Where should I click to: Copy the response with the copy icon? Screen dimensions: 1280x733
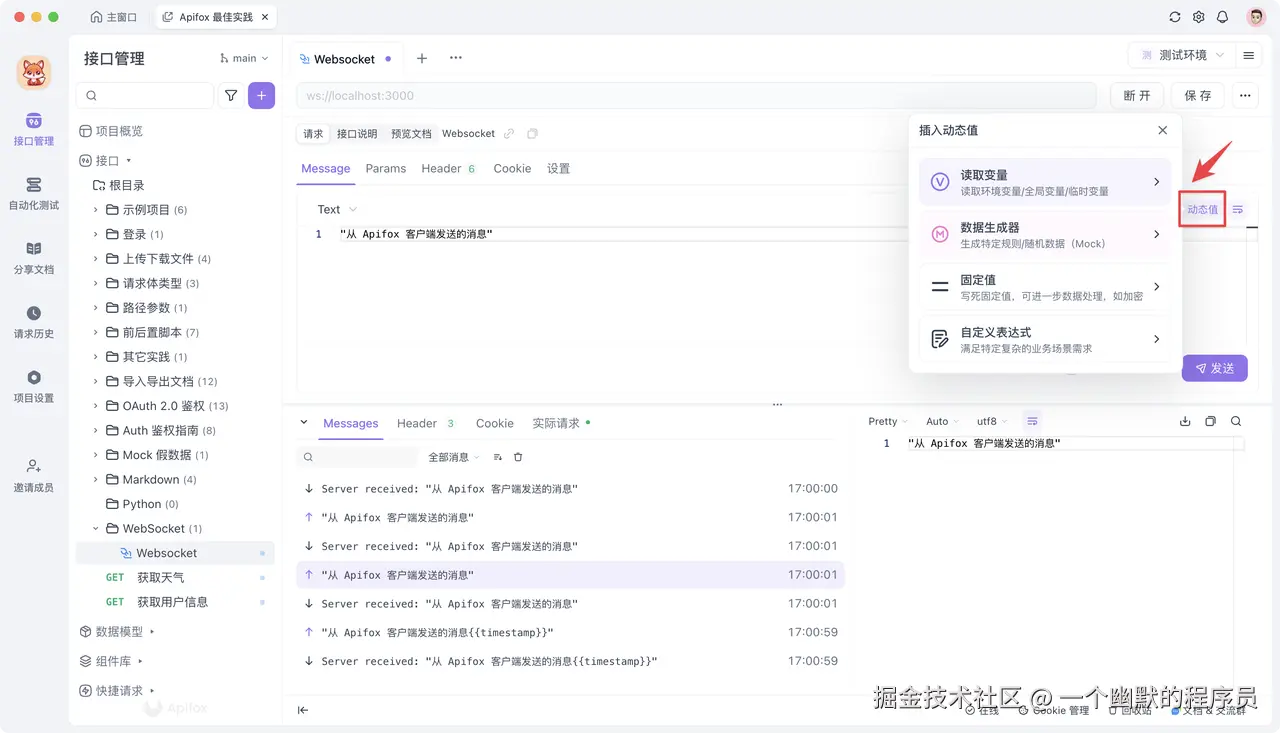[x=1210, y=421]
